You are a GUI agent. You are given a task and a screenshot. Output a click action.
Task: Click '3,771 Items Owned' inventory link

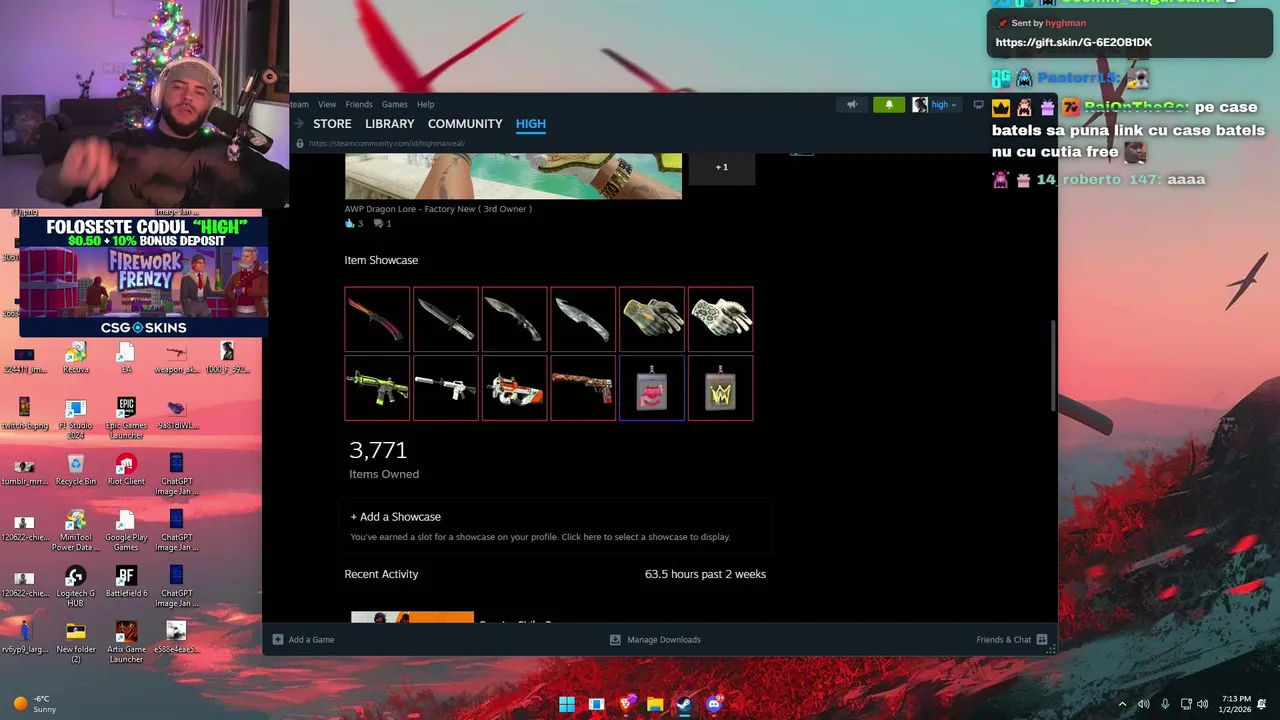tap(384, 459)
